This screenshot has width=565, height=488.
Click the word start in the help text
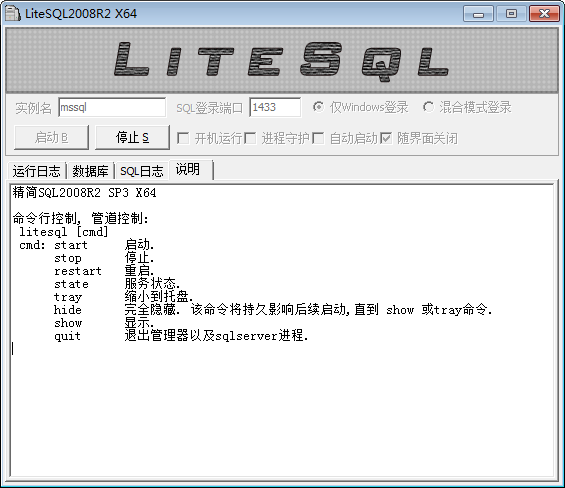(x=71, y=245)
